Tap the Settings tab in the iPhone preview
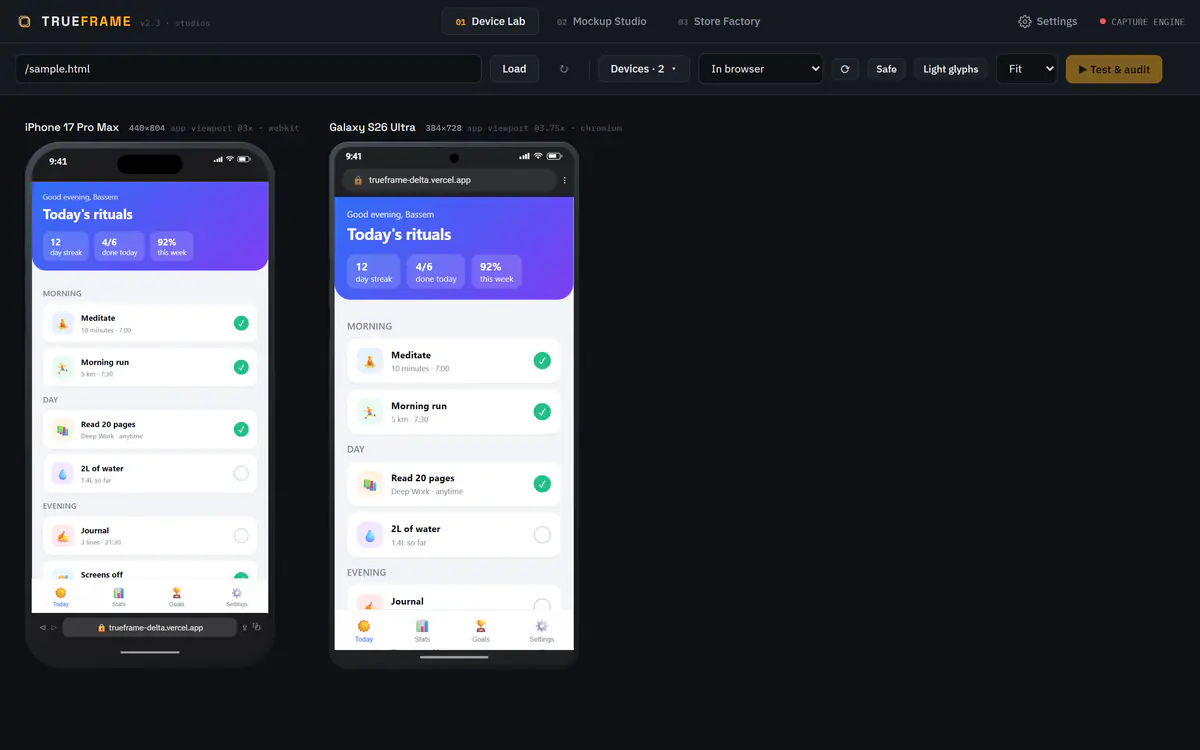The image size is (1200, 750). coord(237,597)
